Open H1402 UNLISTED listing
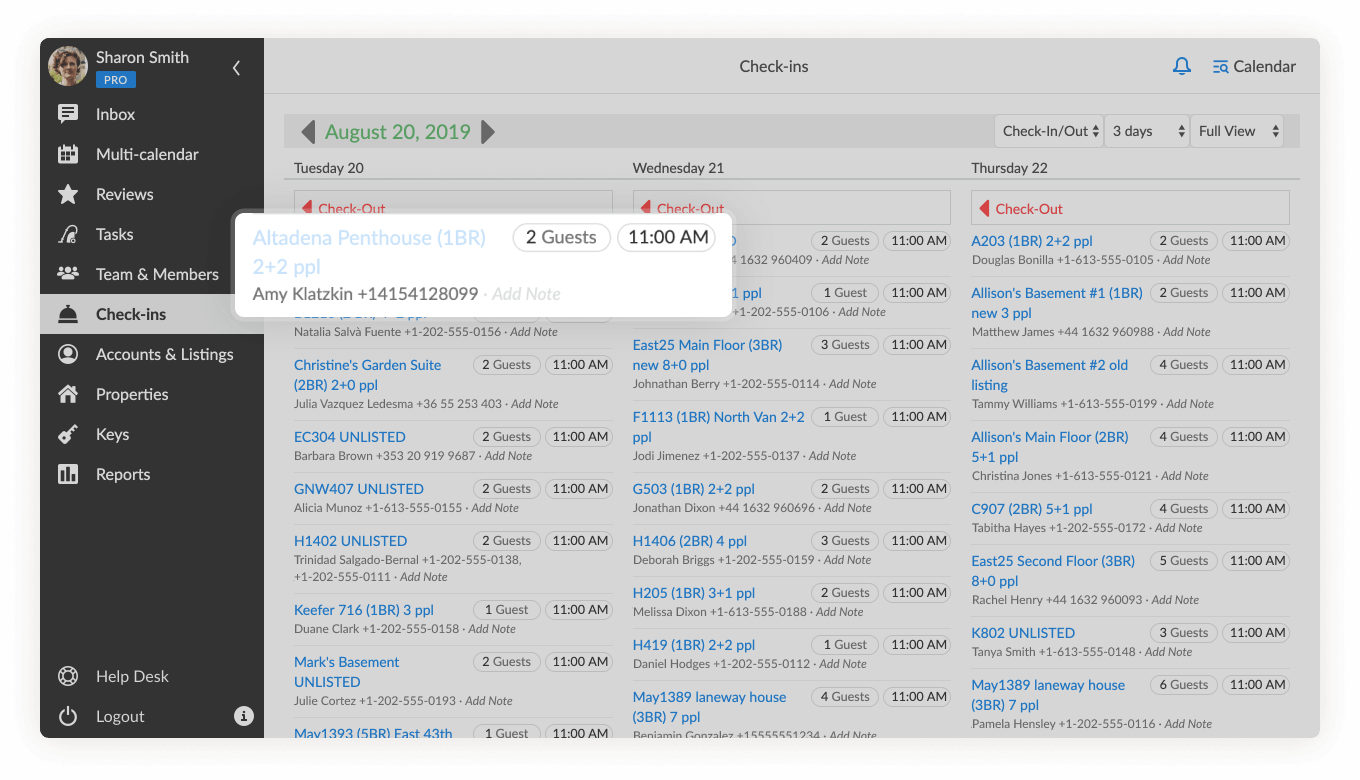 (x=351, y=541)
